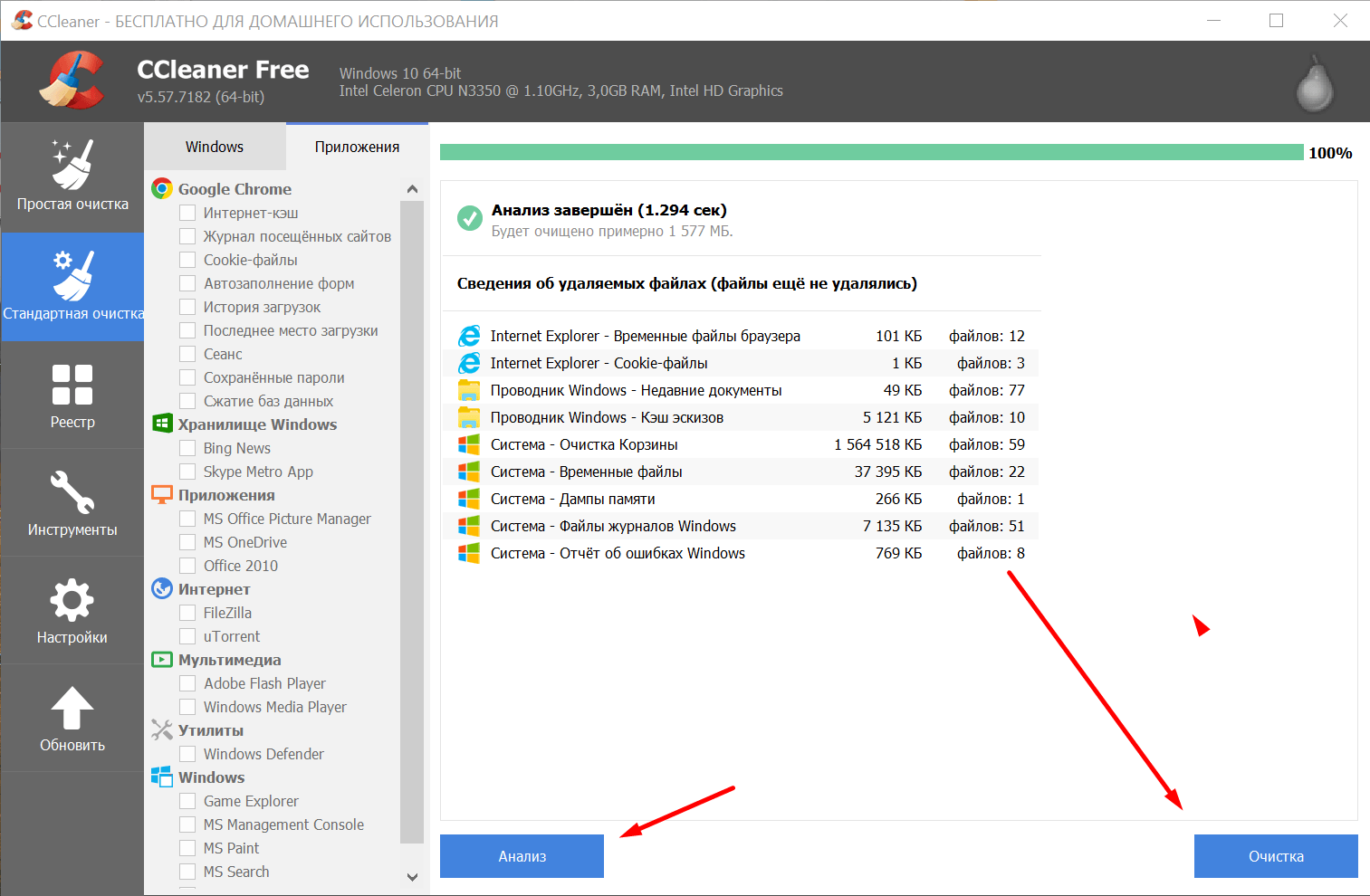This screenshot has height=896, width=1370.
Task: Click the pear logo in header
Action: click(x=1314, y=83)
